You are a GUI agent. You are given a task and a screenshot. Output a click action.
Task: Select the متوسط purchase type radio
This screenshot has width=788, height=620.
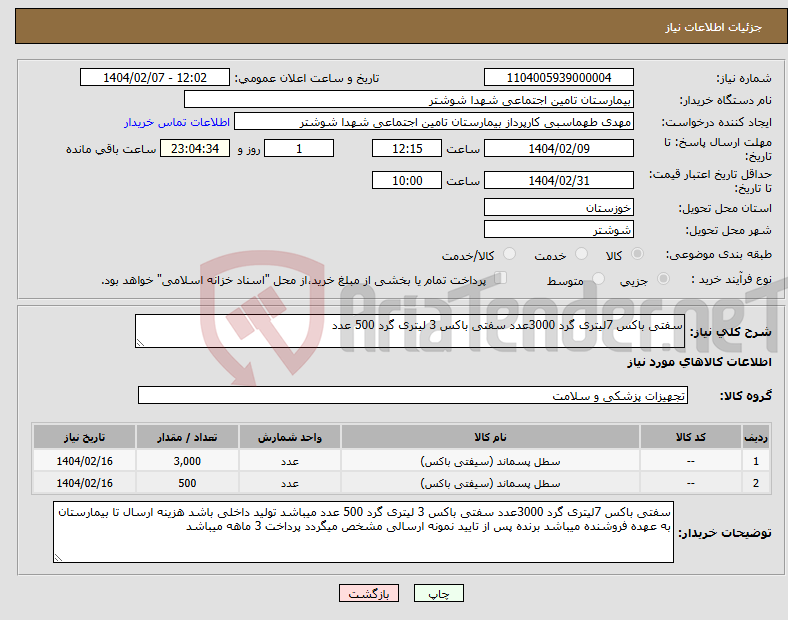coord(598,278)
